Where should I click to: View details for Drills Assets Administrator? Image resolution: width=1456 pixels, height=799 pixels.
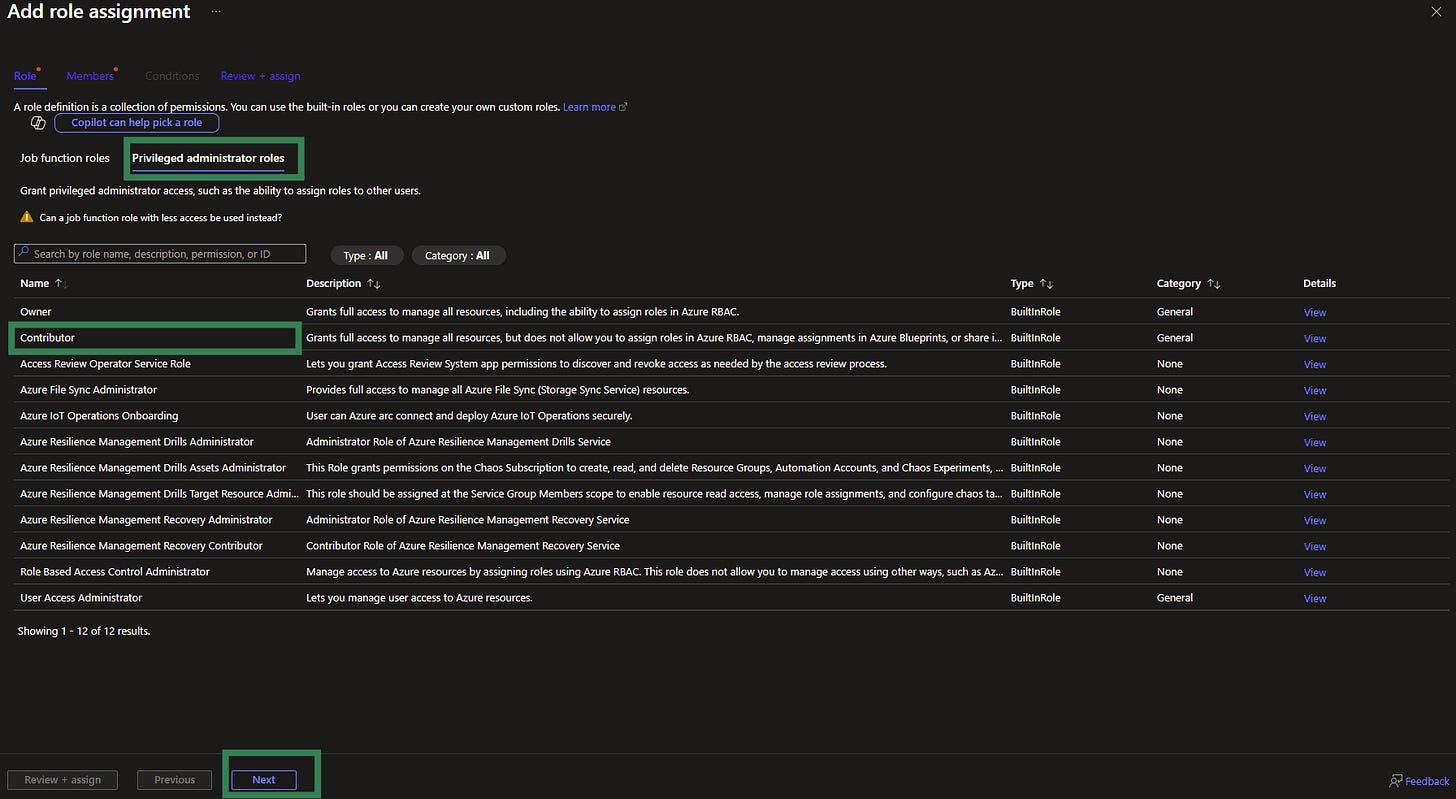point(1314,468)
